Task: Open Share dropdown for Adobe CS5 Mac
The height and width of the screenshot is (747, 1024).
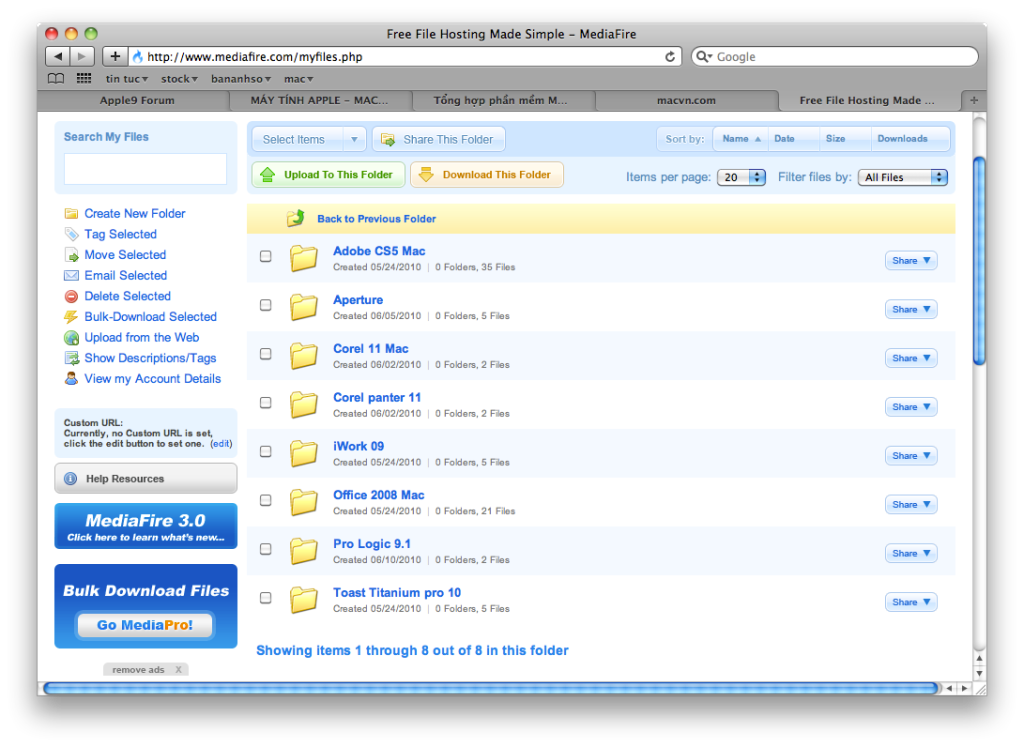Action: [911, 261]
